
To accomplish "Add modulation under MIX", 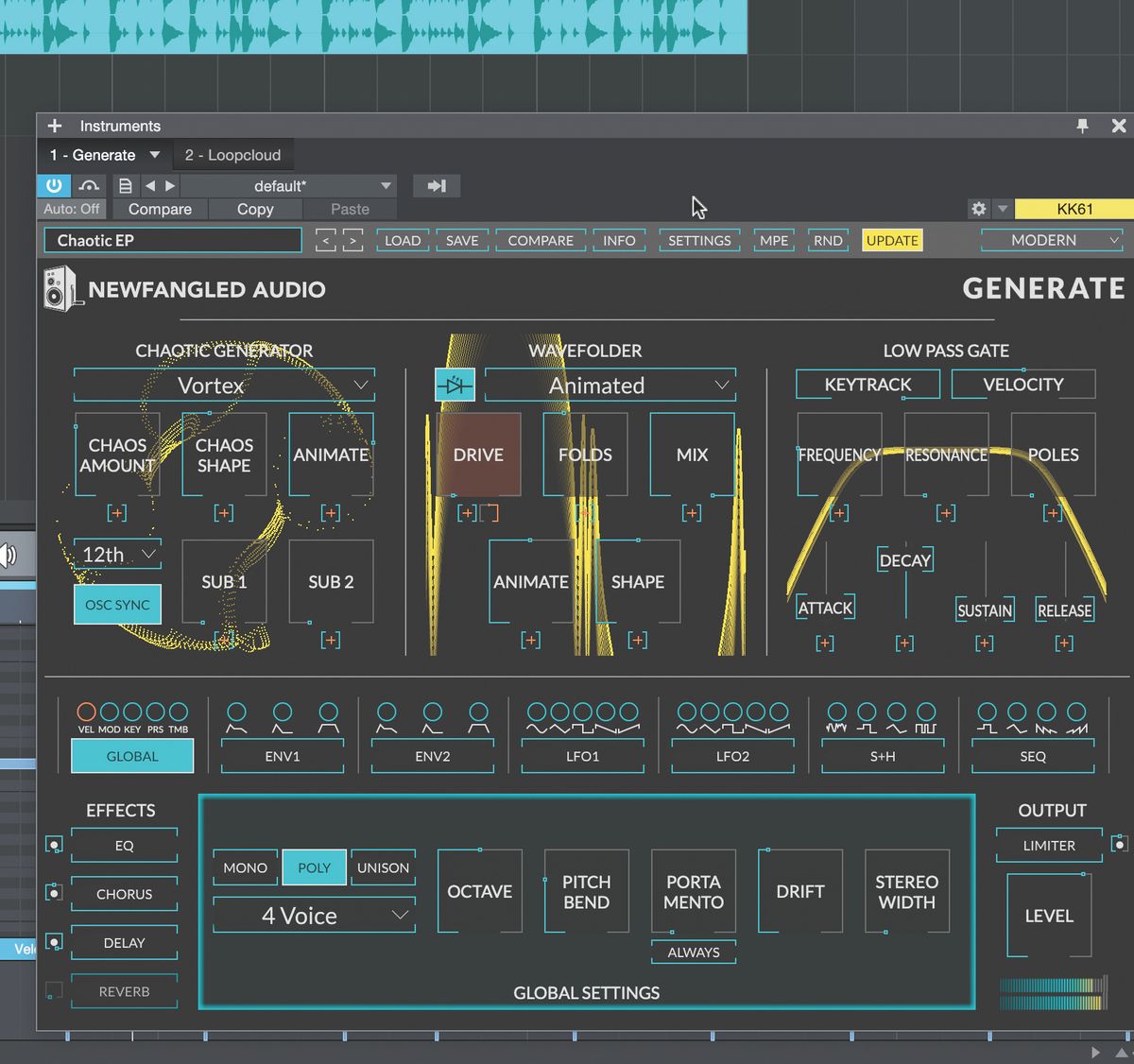I will click(x=692, y=513).
